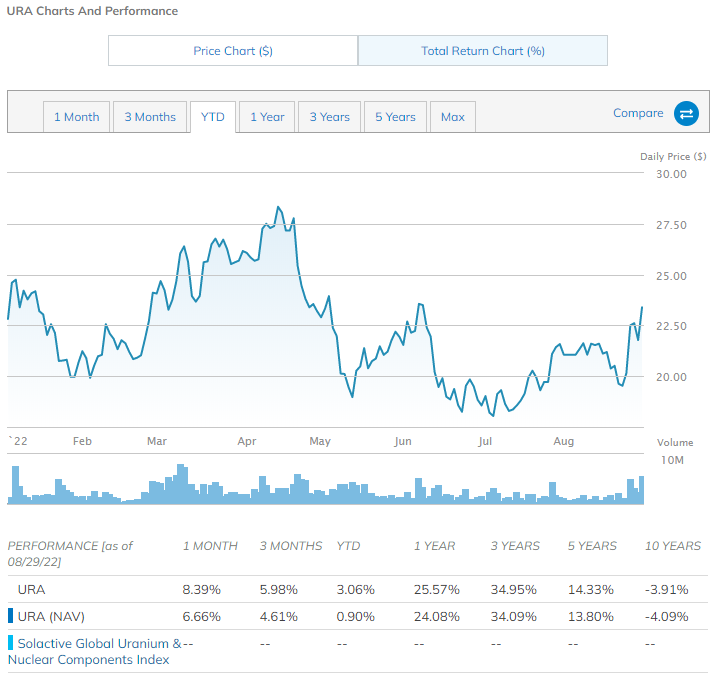The image size is (717, 676).
Task: Choose the Max range tab
Action: (452, 117)
